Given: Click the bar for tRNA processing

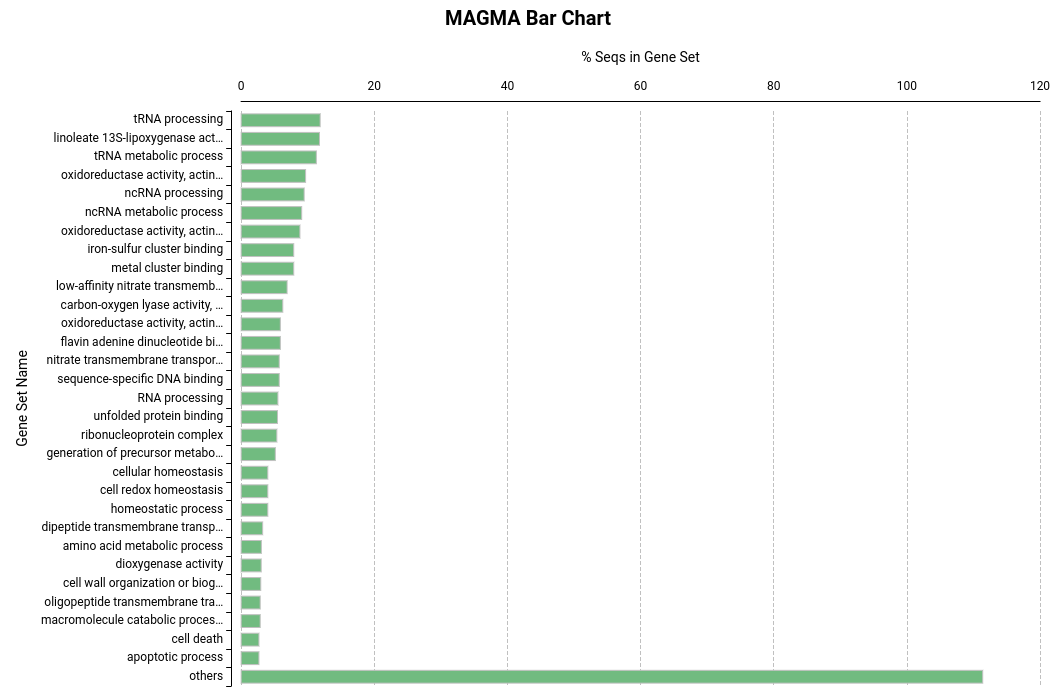Looking at the screenshot, I should pyautogui.click(x=280, y=120).
